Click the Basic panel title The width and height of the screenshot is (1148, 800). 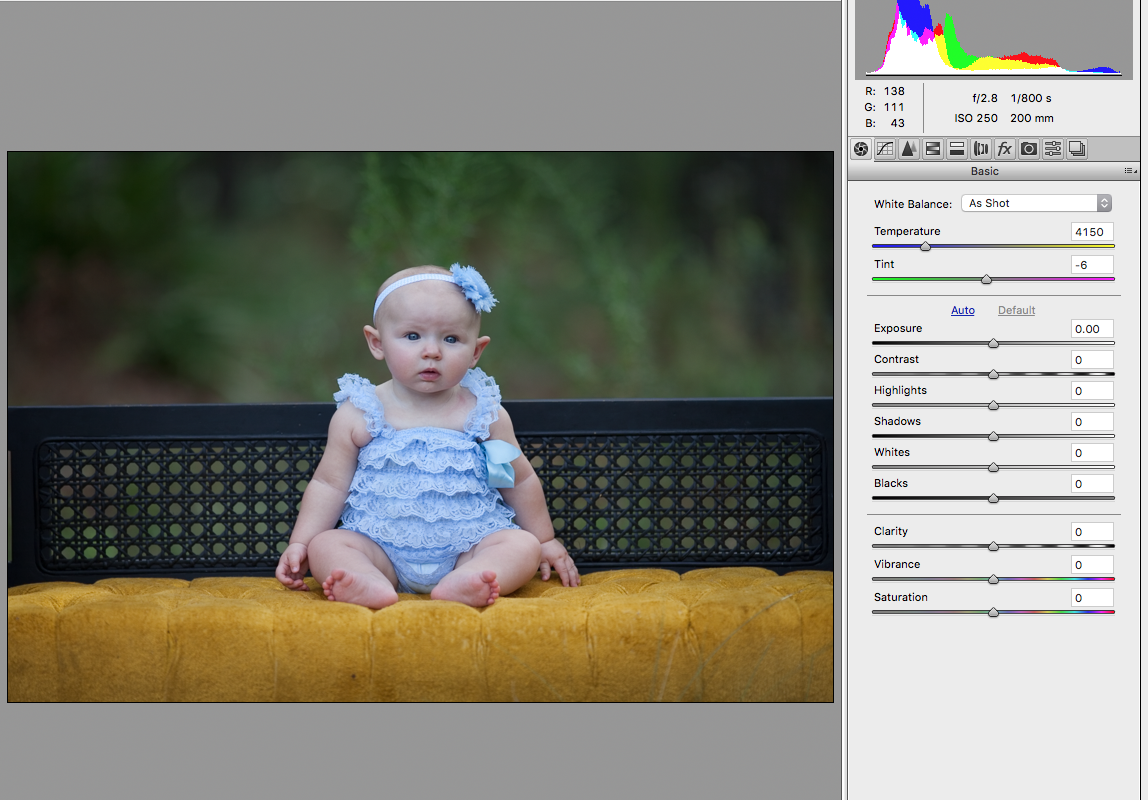(984, 171)
